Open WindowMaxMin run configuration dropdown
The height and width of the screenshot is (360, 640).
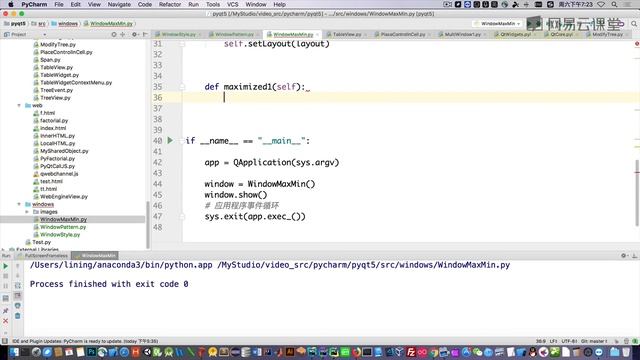pos(497,24)
